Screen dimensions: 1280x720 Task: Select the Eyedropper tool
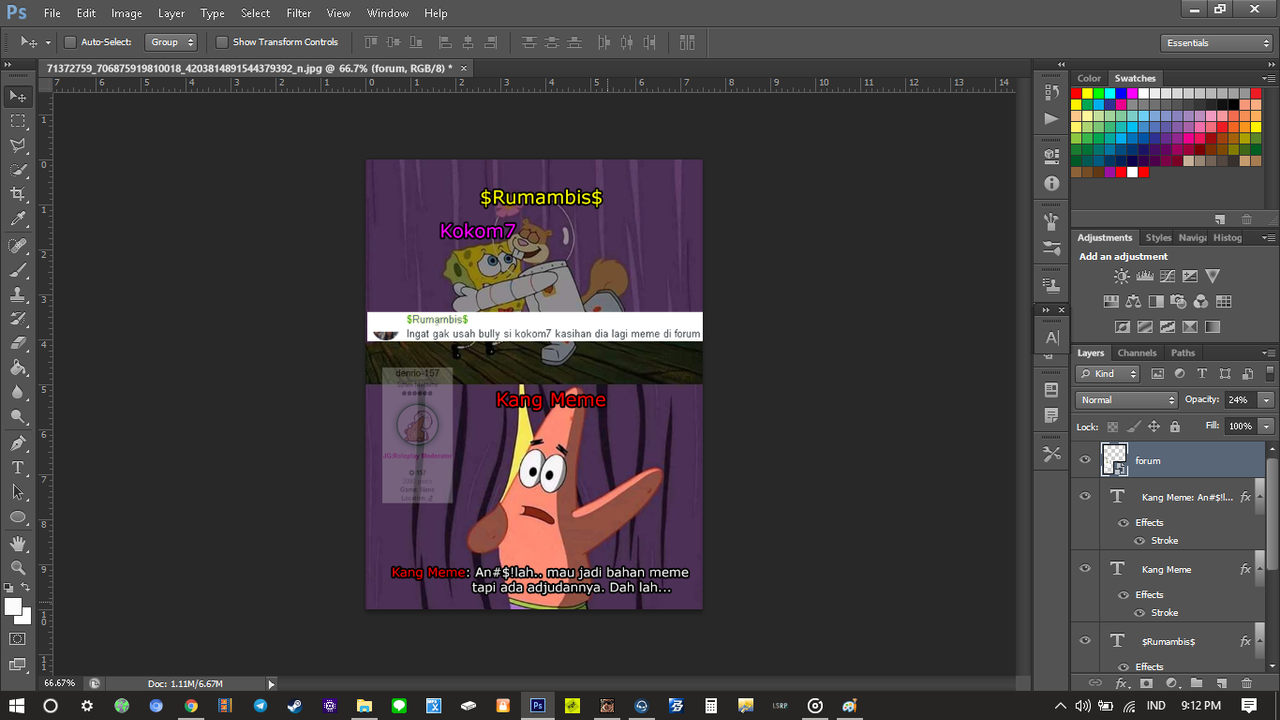click(18, 220)
